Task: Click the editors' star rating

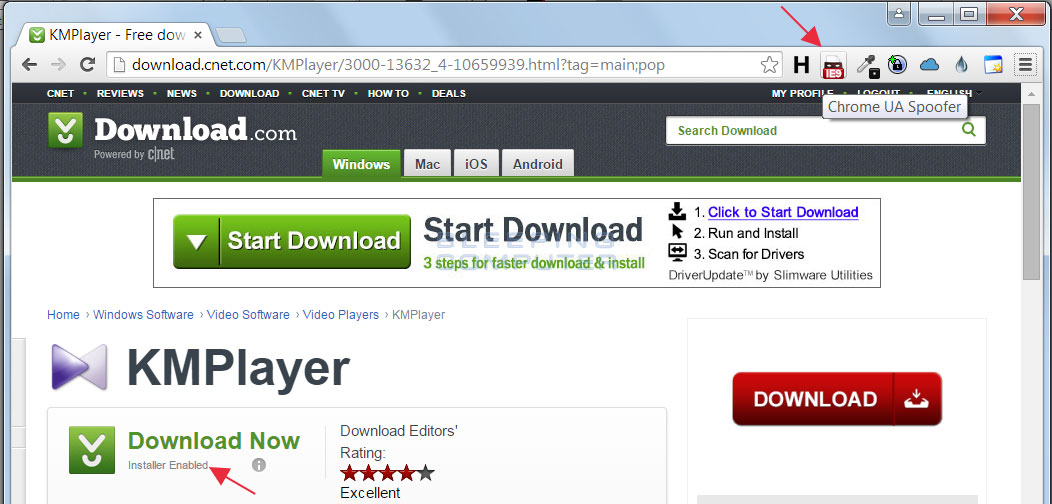Action: 387,473
